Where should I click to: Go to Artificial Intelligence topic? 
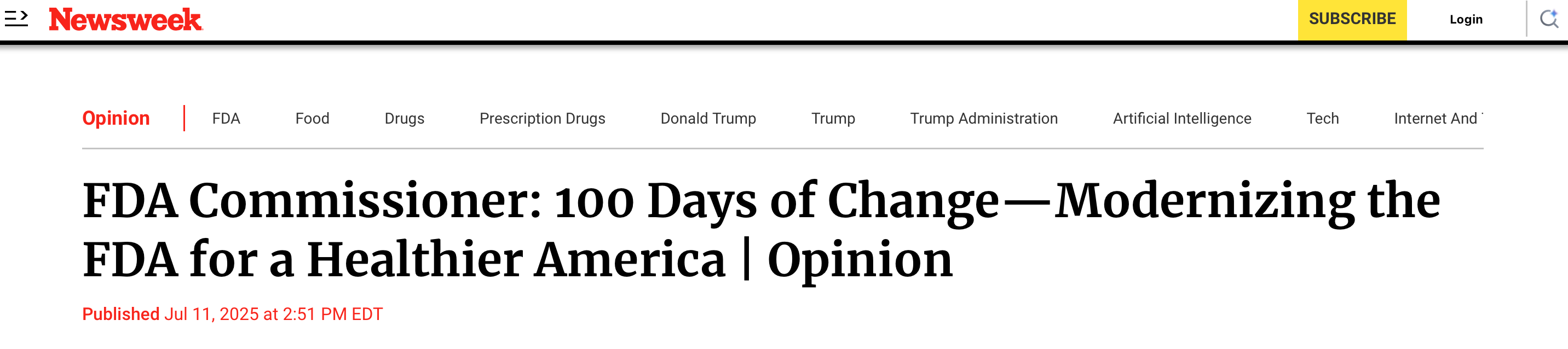click(1181, 119)
